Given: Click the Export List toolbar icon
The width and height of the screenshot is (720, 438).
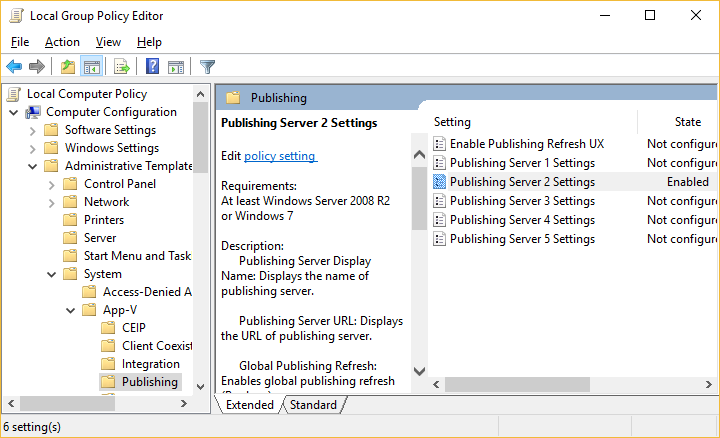Looking at the screenshot, I should pos(122,67).
